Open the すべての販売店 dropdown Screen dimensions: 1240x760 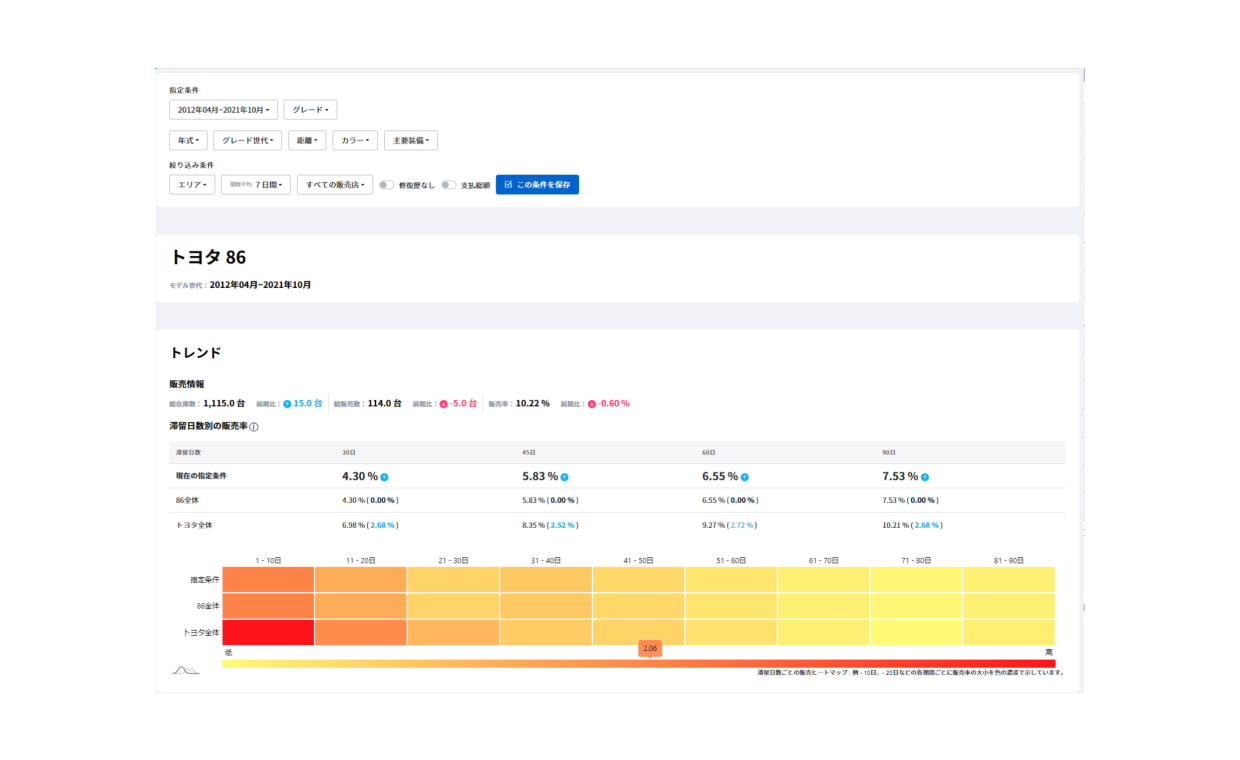(335, 185)
